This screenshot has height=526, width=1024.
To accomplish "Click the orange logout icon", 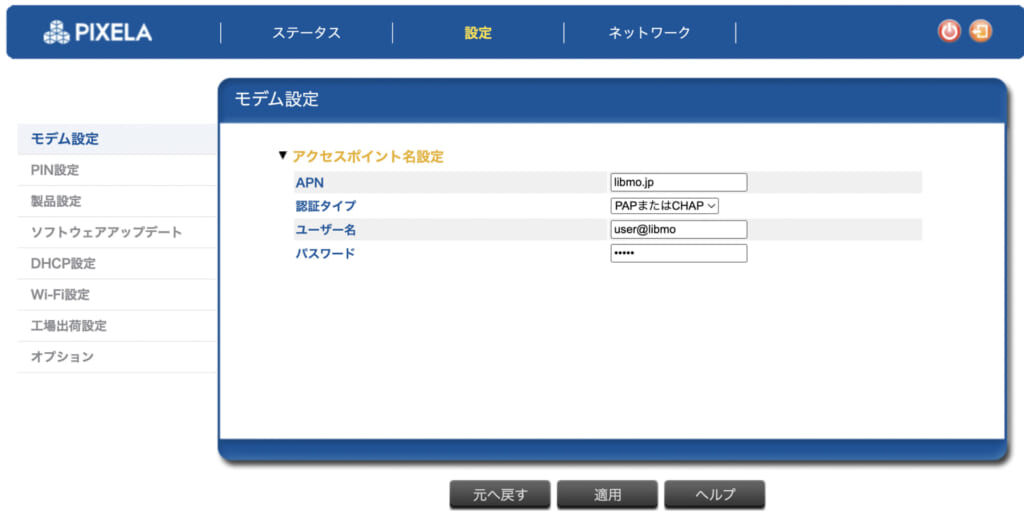I will [x=980, y=31].
